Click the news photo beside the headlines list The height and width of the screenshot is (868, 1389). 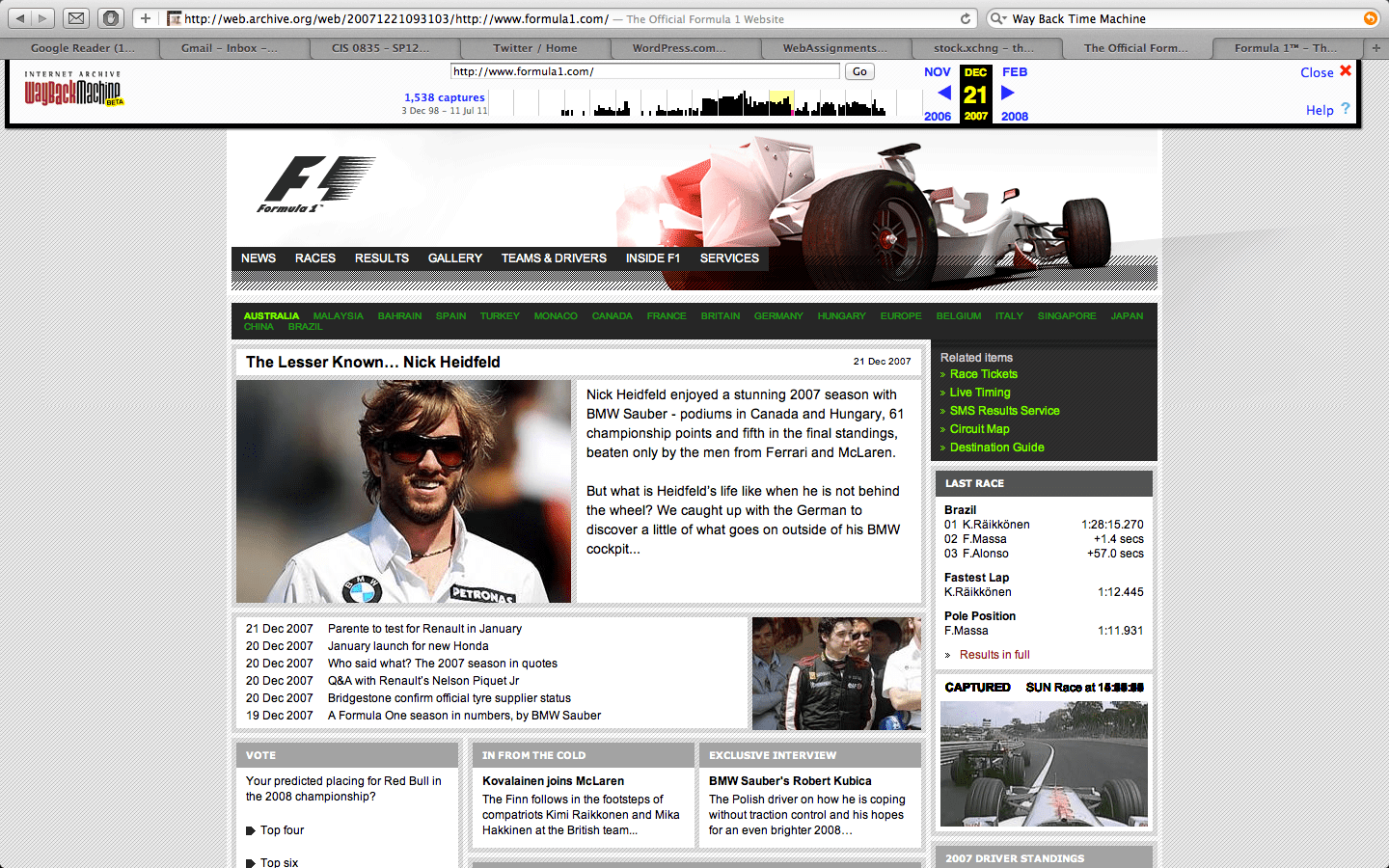(x=836, y=673)
